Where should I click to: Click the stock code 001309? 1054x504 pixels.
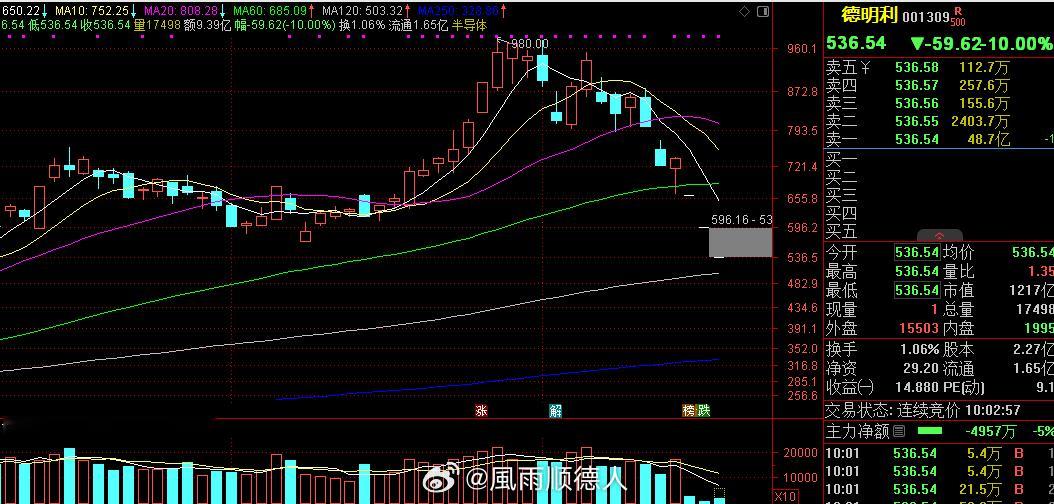(926, 17)
